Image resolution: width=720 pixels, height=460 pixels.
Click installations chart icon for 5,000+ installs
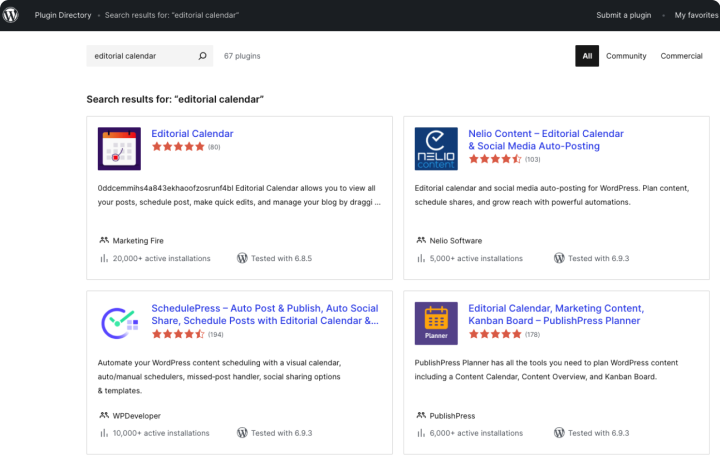click(421, 258)
